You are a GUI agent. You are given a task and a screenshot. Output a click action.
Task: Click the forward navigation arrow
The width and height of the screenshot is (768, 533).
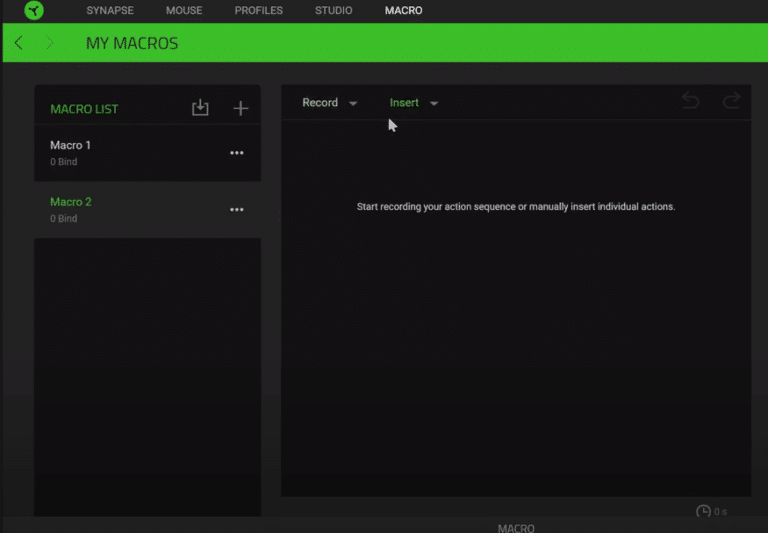[x=50, y=43]
